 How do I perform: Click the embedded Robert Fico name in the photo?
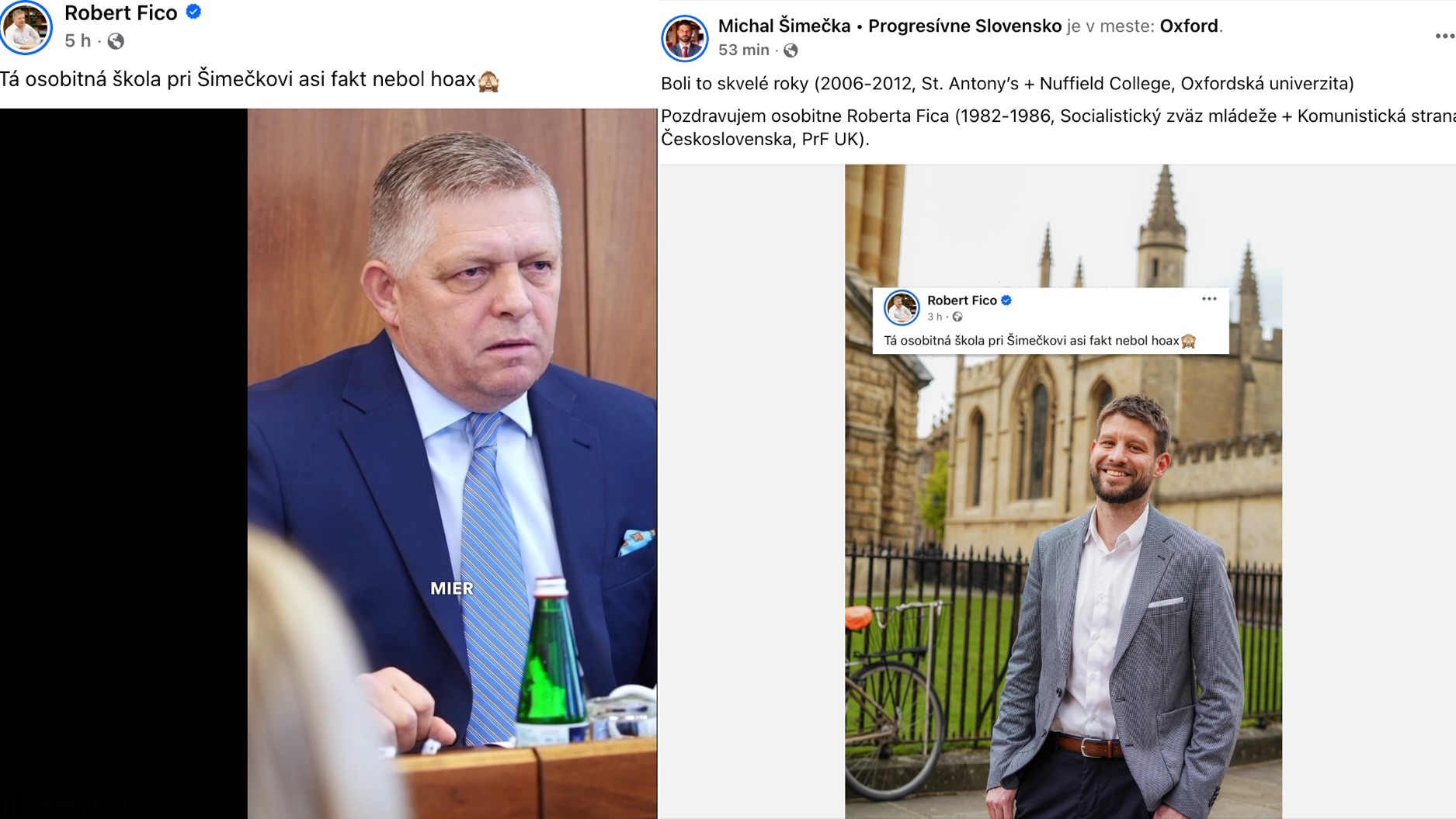[961, 300]
